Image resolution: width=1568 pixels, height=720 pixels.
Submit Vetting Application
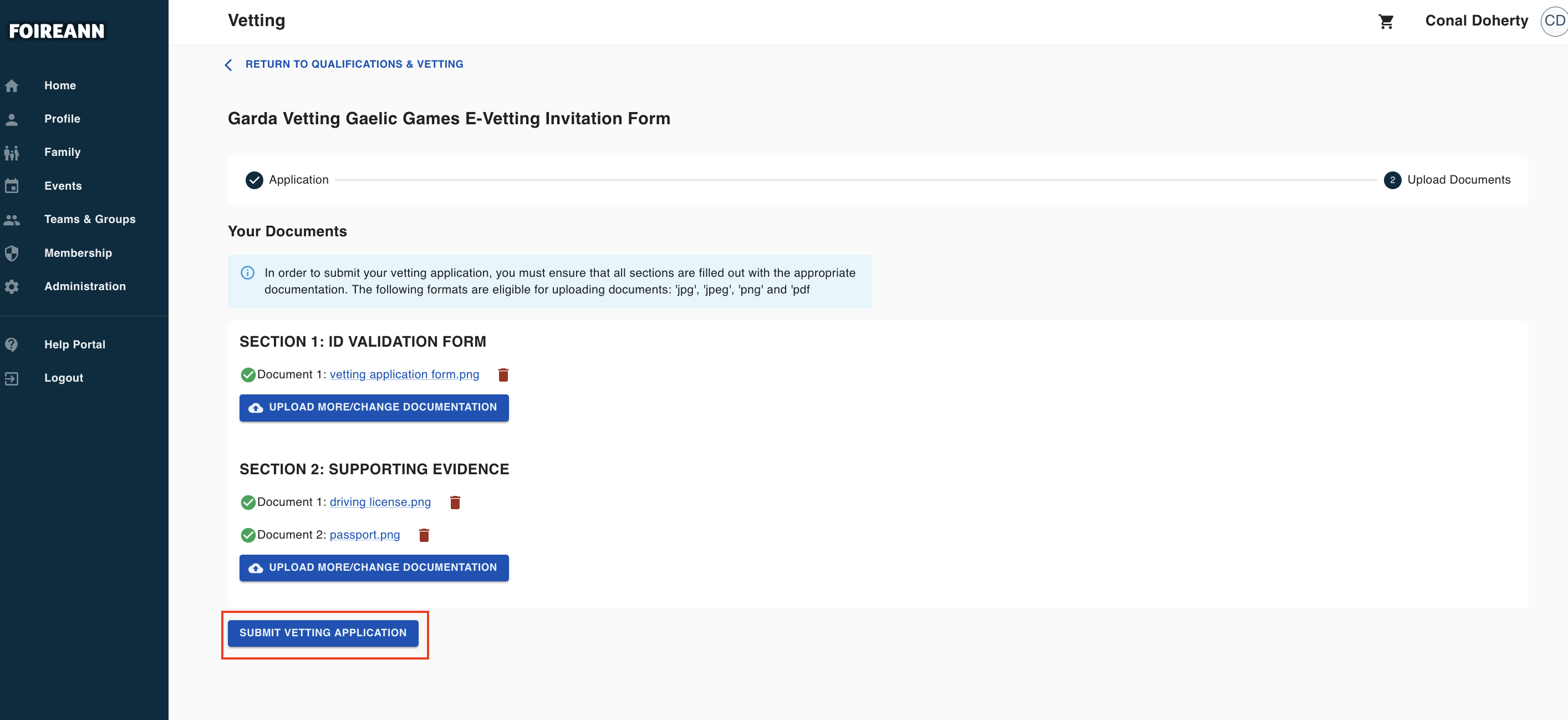[323, 633]
